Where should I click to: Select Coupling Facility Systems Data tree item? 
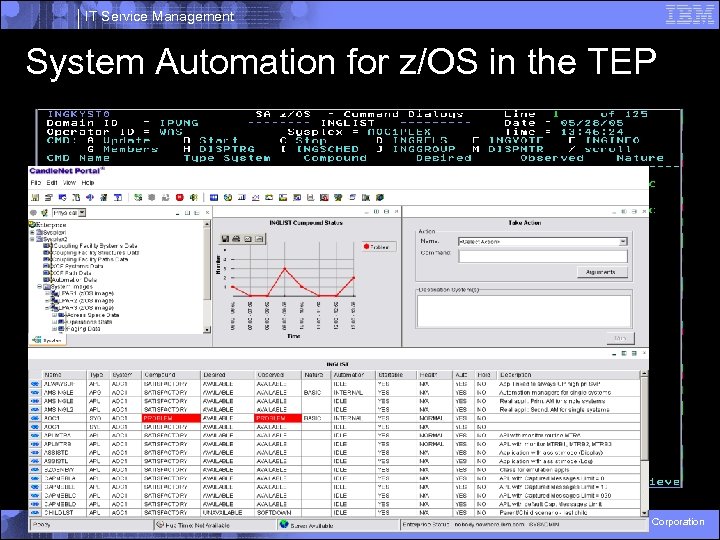coord(95,246)
